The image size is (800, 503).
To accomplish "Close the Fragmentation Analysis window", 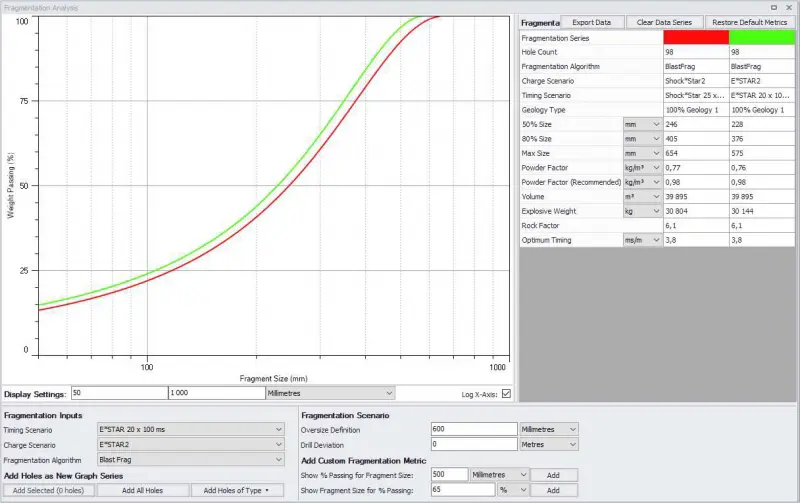I will (790, 6).
